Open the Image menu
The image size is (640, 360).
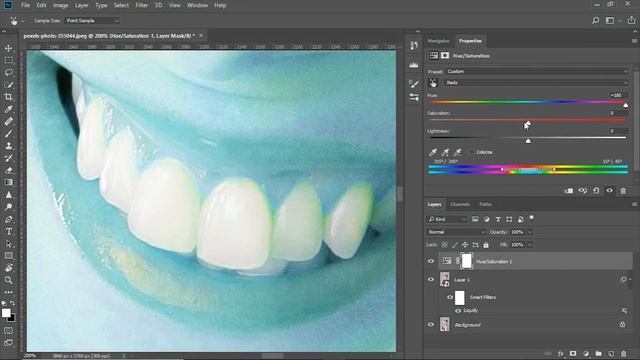click(60, 5)
